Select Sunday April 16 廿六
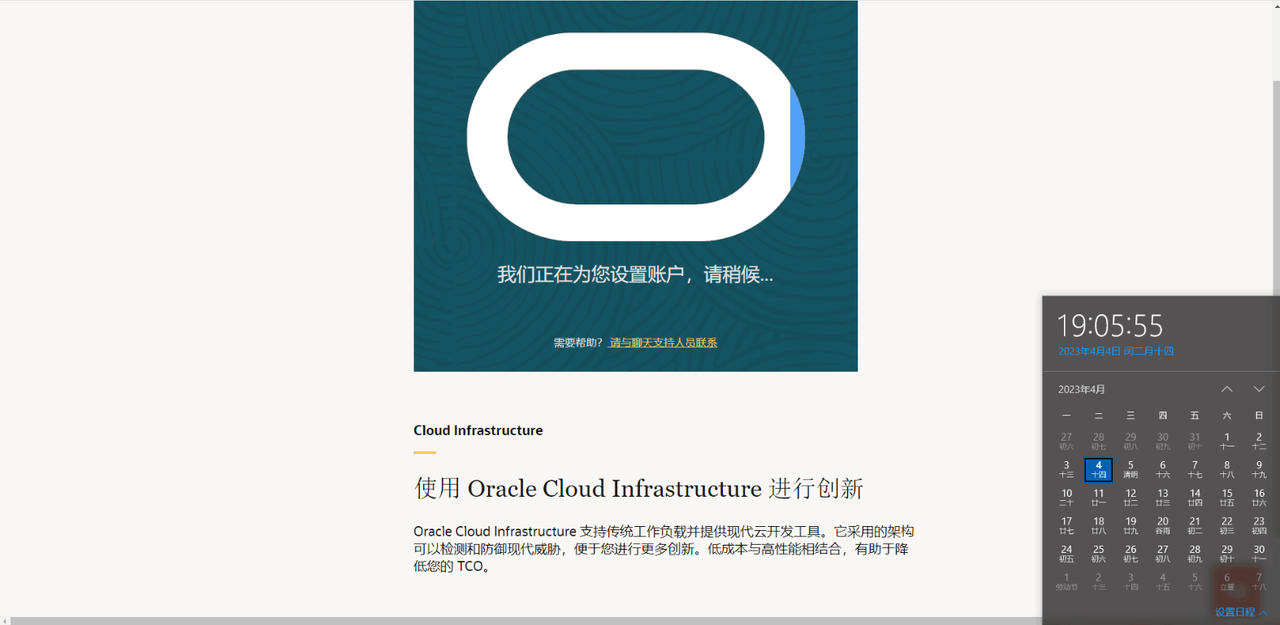 [1259, 497]
